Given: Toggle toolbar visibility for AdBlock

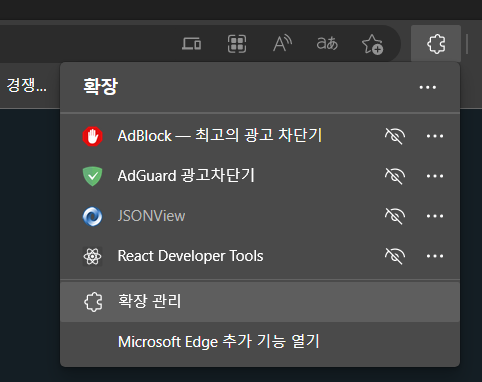Looking at the screenshot, I should click(395, 136).
